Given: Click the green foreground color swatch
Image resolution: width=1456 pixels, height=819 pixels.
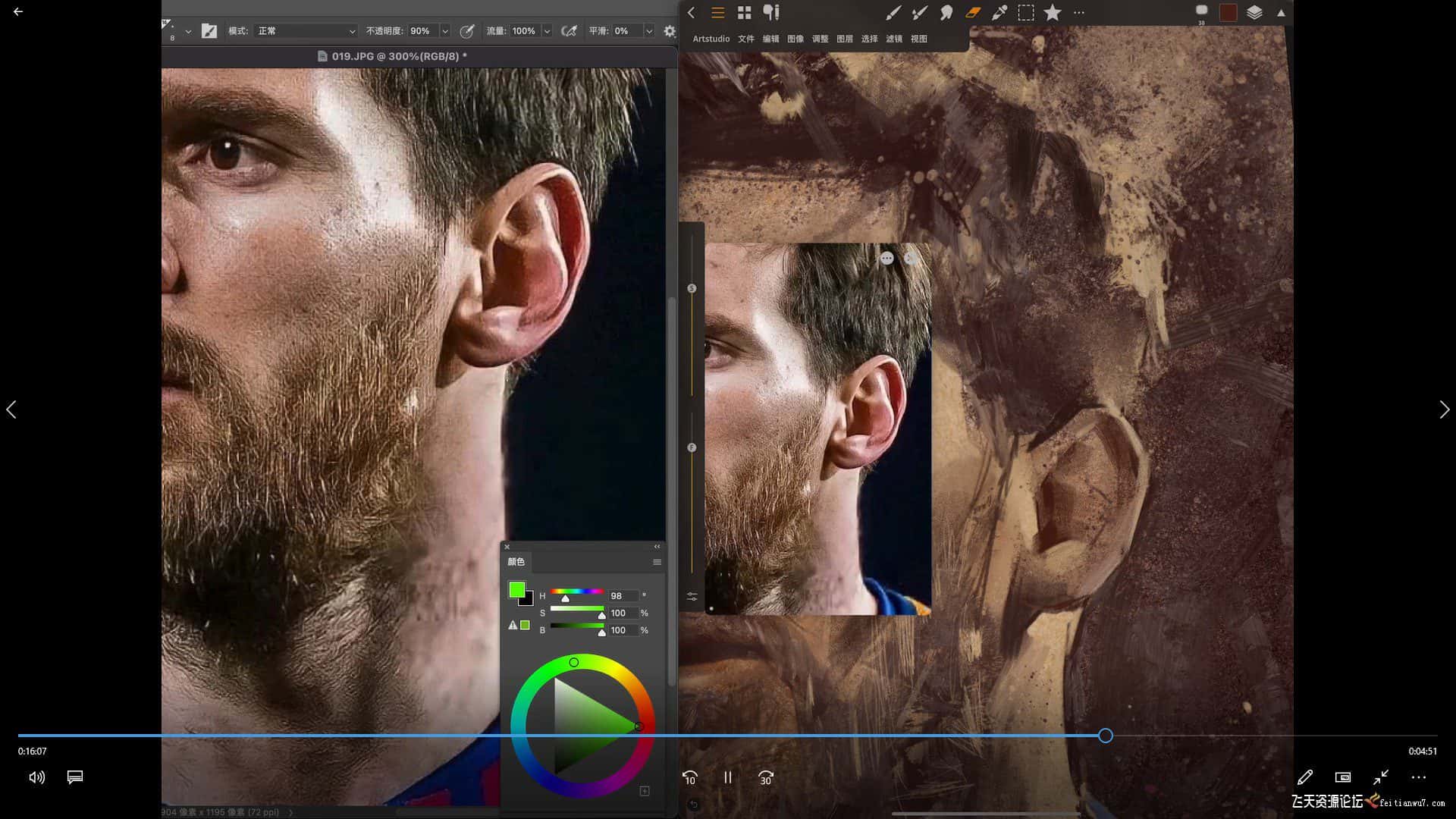Looking at the screenshot, I should (516, 590).
